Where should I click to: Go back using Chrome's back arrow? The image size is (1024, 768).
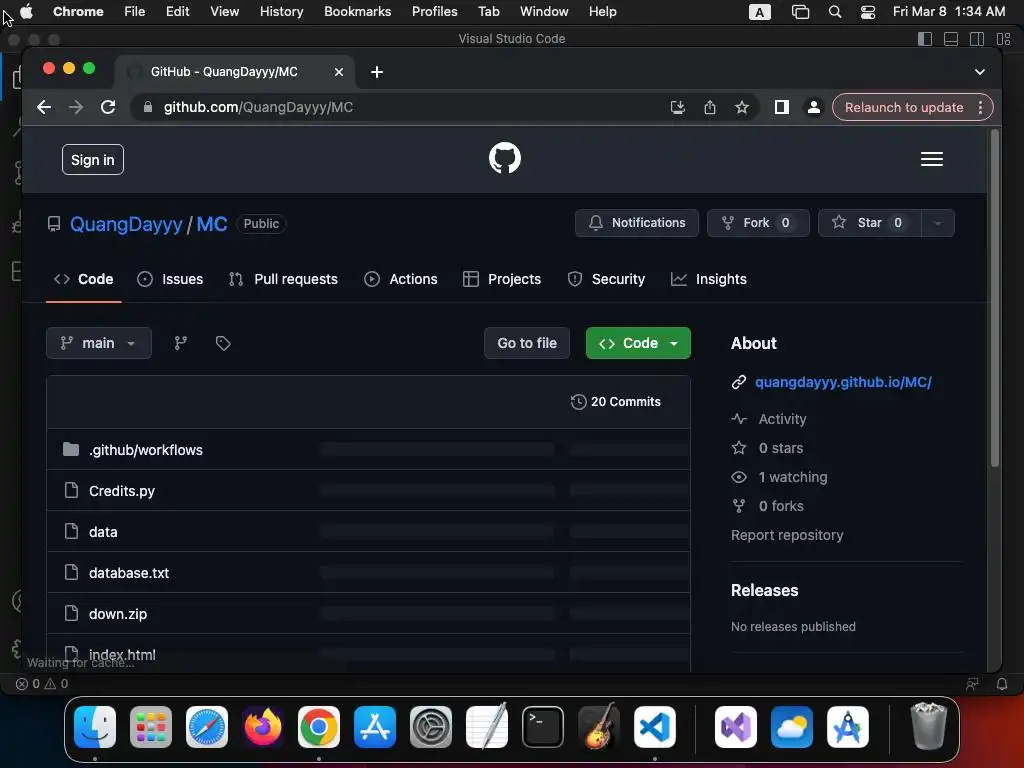tap(44, 107)
